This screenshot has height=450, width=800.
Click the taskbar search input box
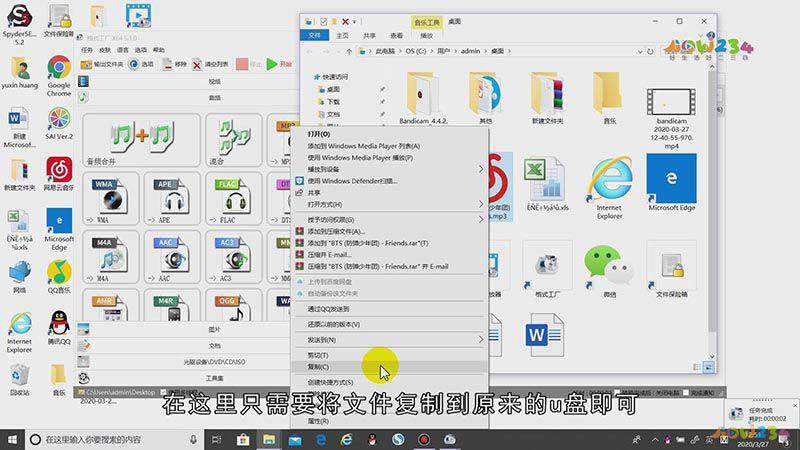coord(114,439)
